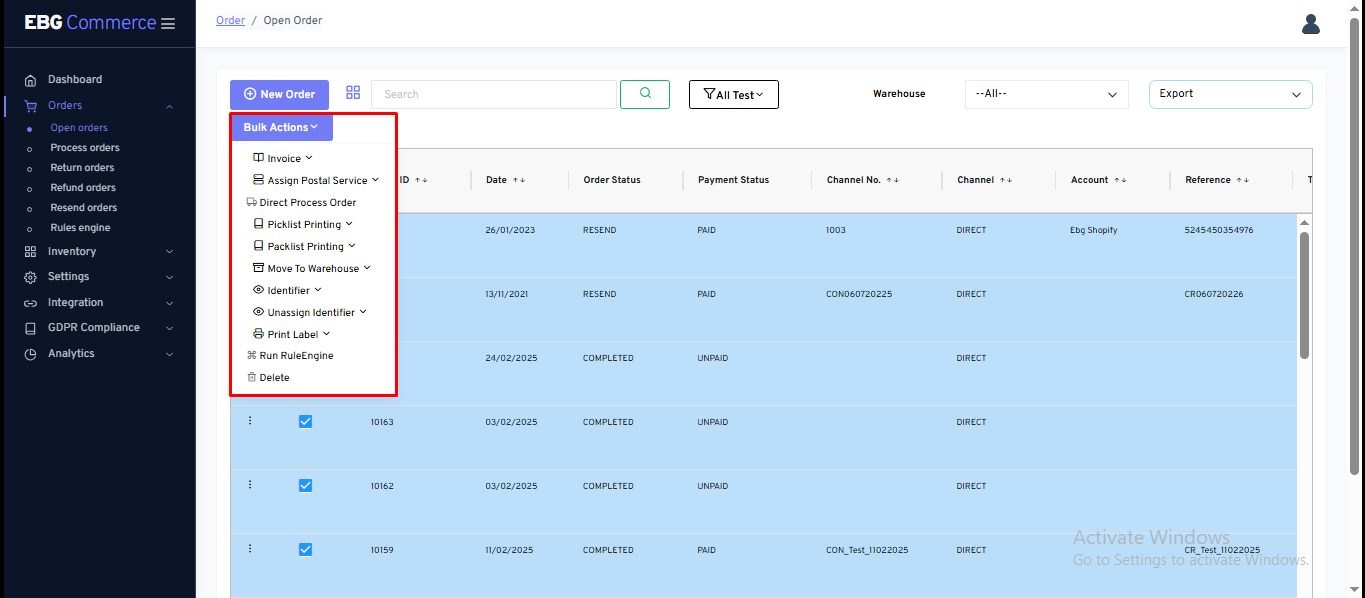Click the Date column sort arrows

point(519,180)
